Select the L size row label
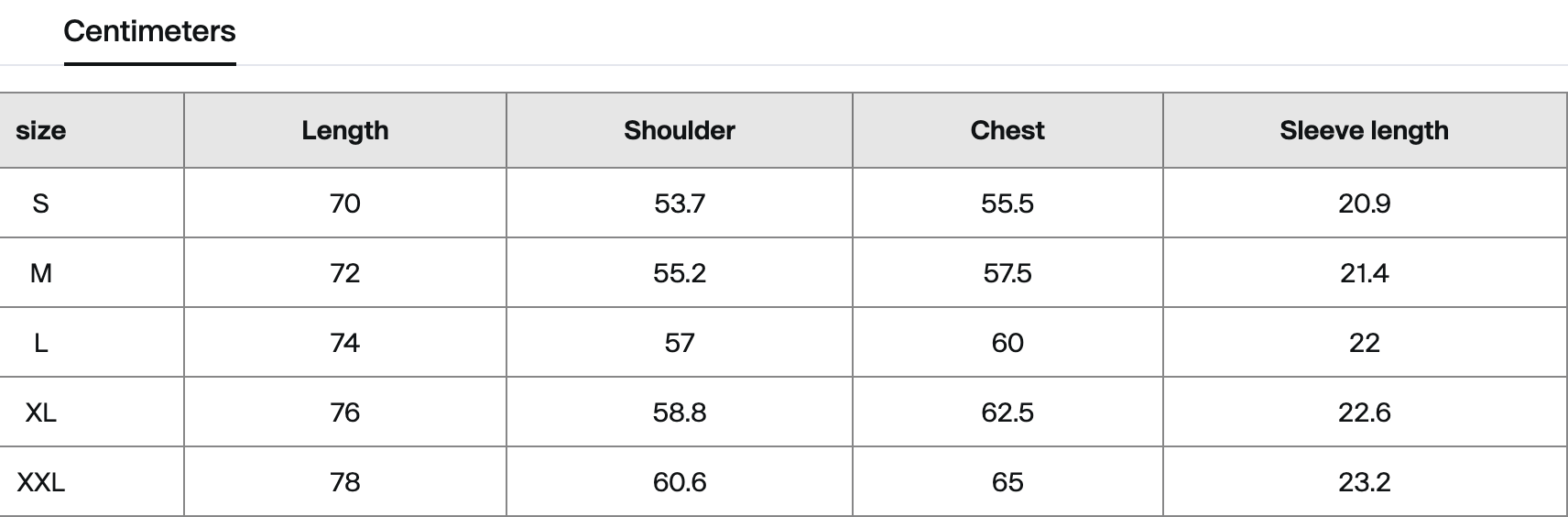Screen dimensions: 1568x517 pyautogui.click(x=40, y=343)
